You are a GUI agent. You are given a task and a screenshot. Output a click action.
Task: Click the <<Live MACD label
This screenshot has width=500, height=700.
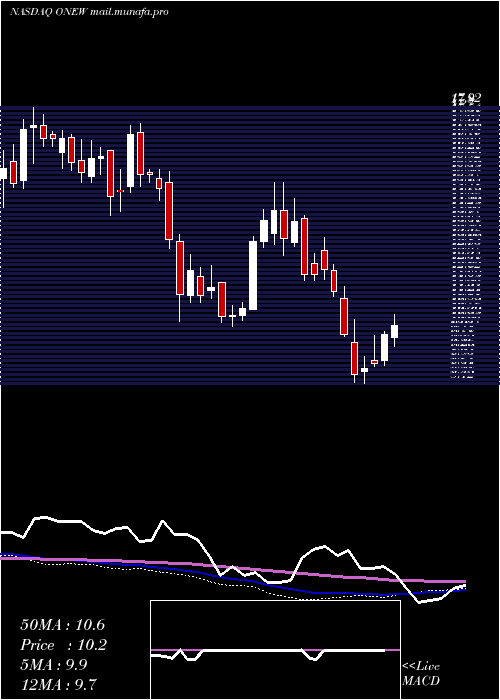421,673
